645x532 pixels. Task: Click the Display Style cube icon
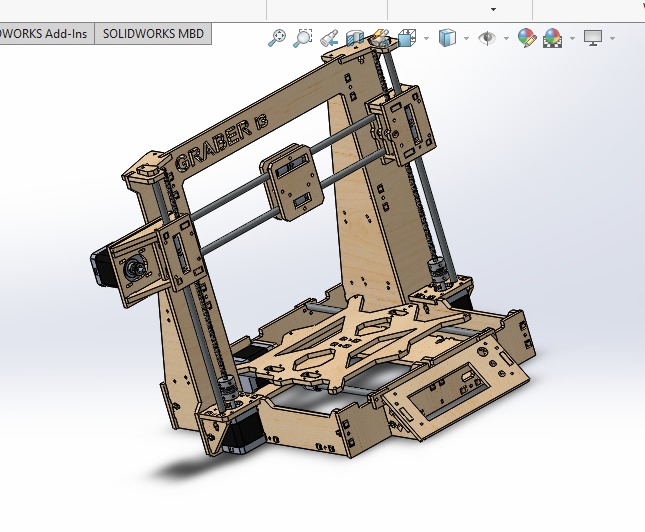447,38
